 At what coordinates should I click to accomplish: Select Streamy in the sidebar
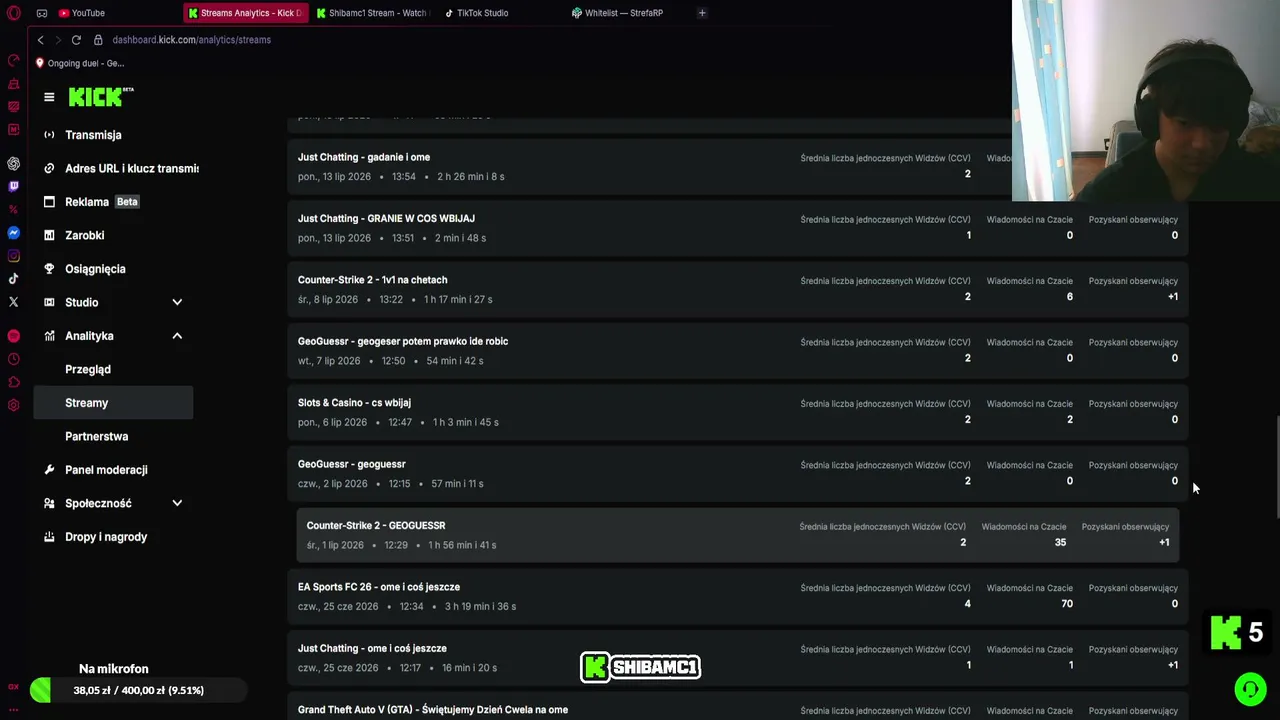click(114, 403)
